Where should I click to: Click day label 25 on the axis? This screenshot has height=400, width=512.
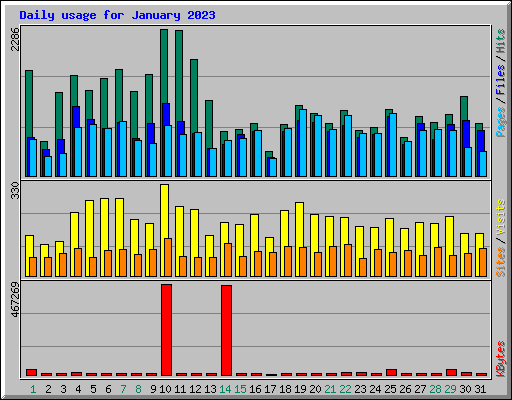390,389
